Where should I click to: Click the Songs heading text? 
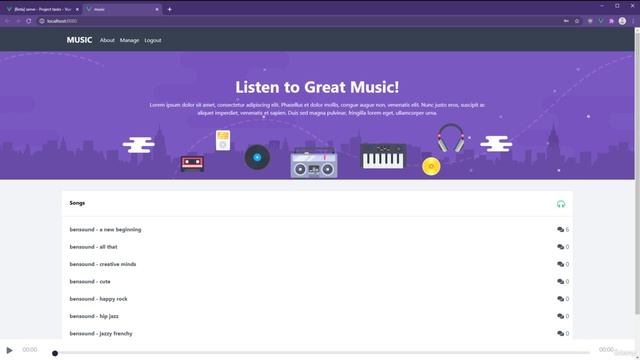77,203
